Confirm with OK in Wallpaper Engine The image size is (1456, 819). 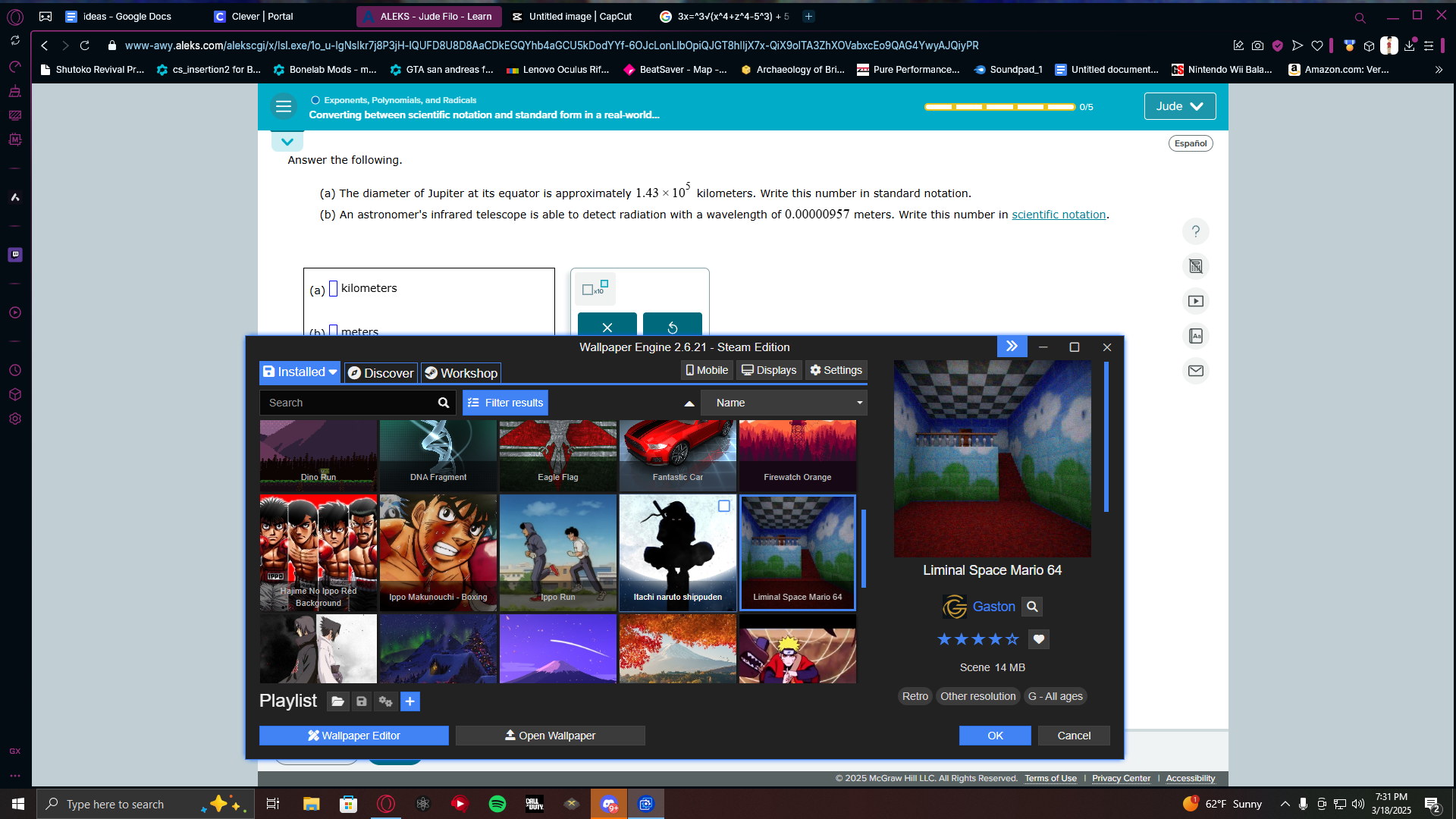(x=995, y=736)
